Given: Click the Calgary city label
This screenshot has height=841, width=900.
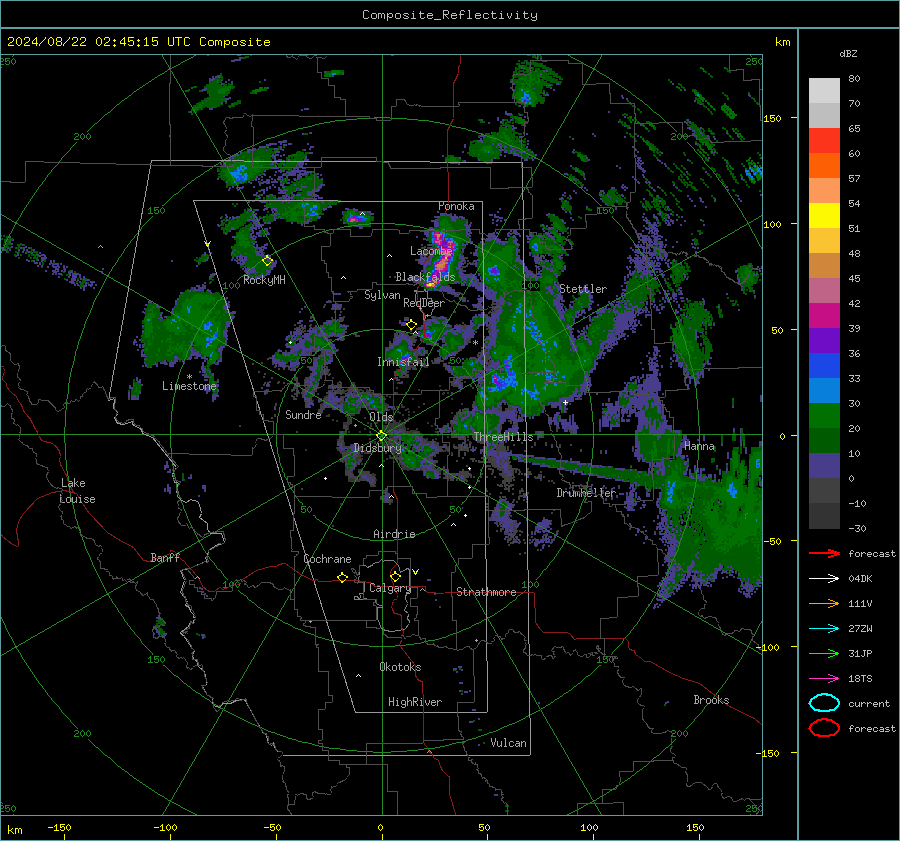Looking at the screenshot, I should tap(390, 588).
